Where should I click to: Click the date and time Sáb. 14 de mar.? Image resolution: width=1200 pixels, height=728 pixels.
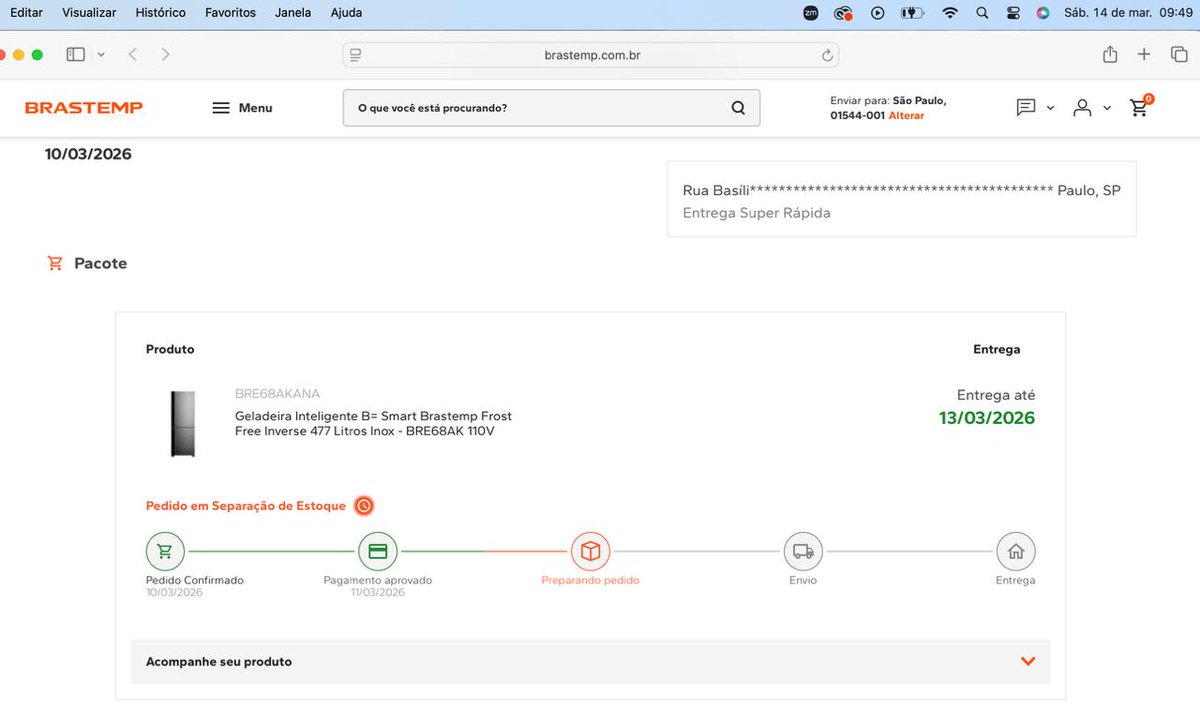(1126, 13)
